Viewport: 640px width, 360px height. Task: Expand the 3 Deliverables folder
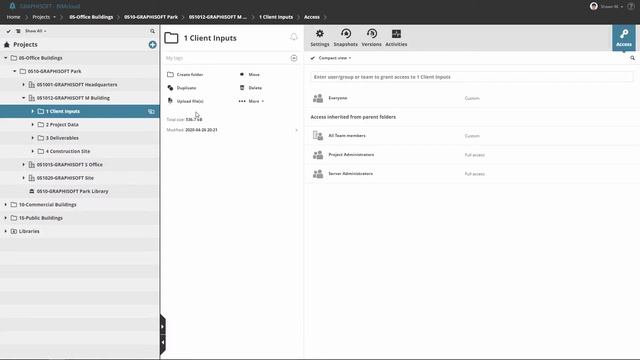coord(33,138)
